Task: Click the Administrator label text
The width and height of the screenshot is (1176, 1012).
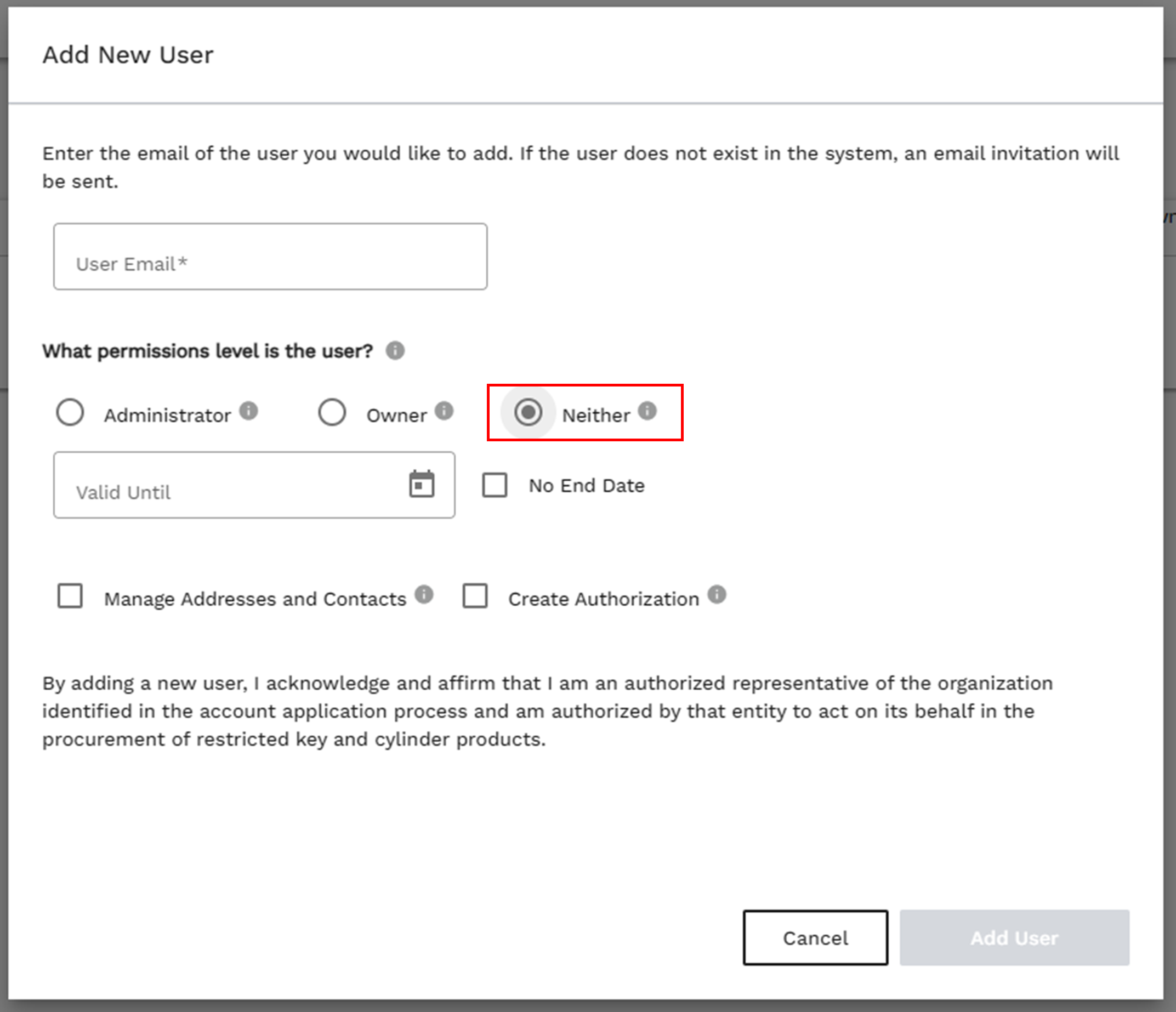Action: pyautogui.click(x=167, y=416)
